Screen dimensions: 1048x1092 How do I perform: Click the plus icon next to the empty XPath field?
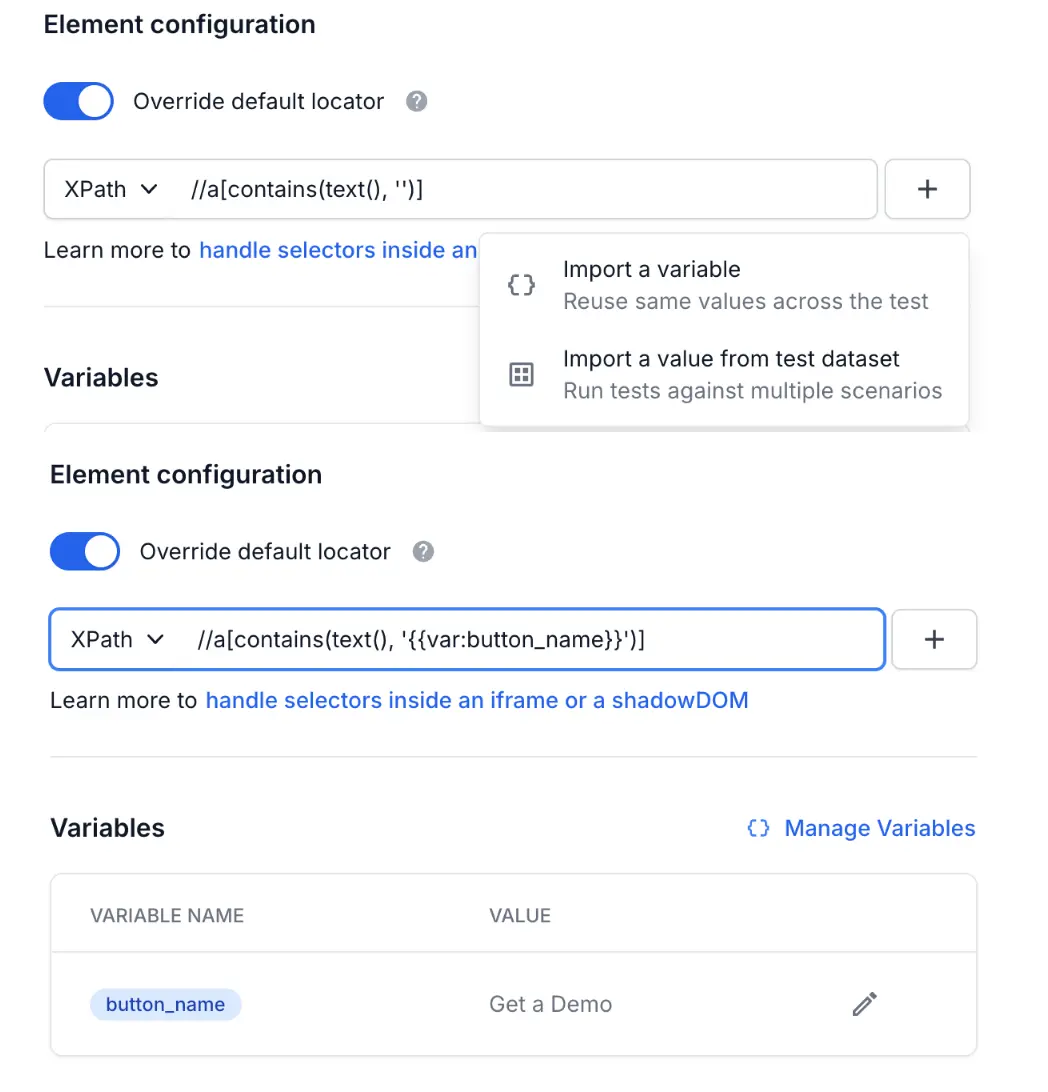[x=927, y=188]
